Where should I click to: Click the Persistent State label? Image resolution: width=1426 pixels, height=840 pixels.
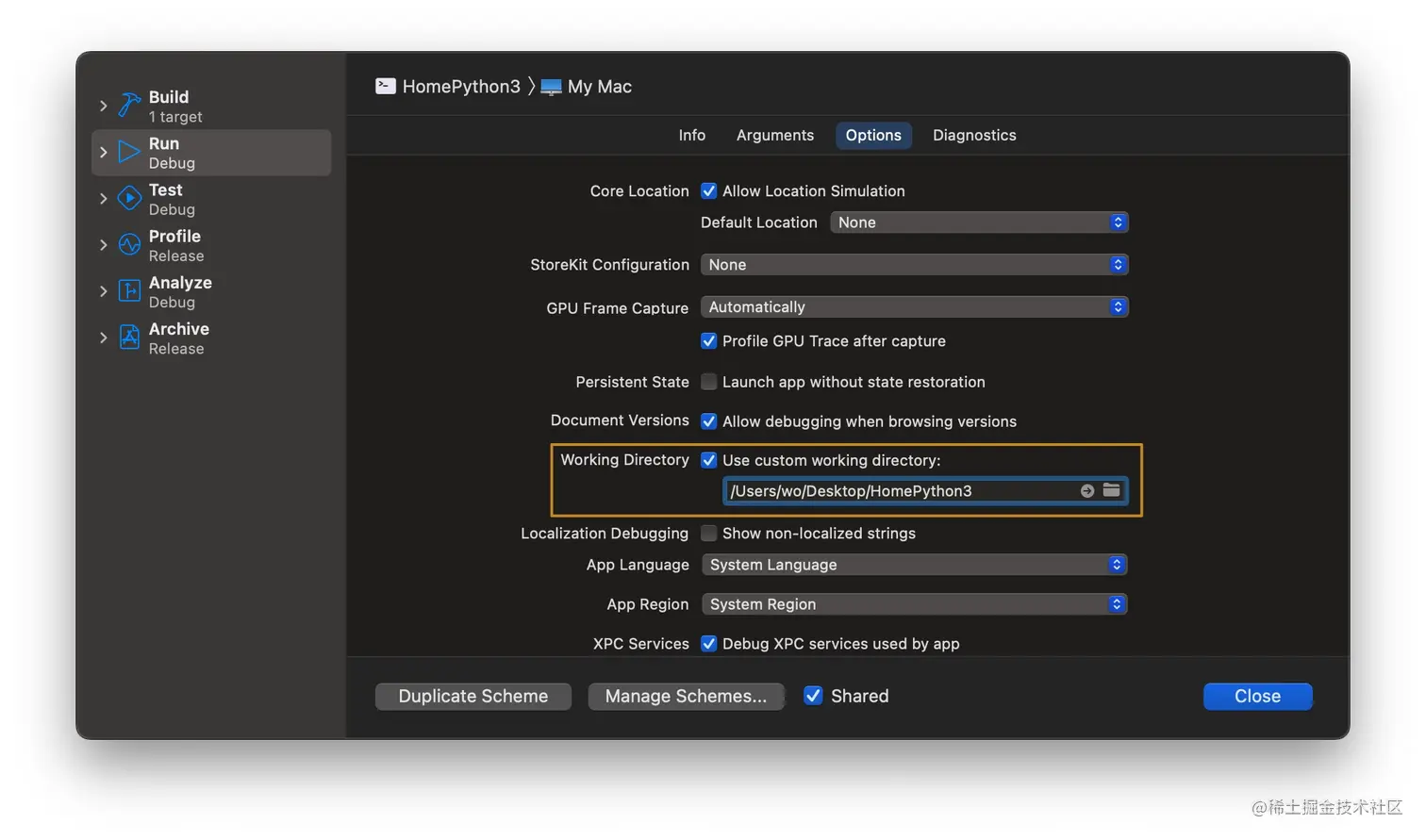pyautogui.click(x=632, y=382)
